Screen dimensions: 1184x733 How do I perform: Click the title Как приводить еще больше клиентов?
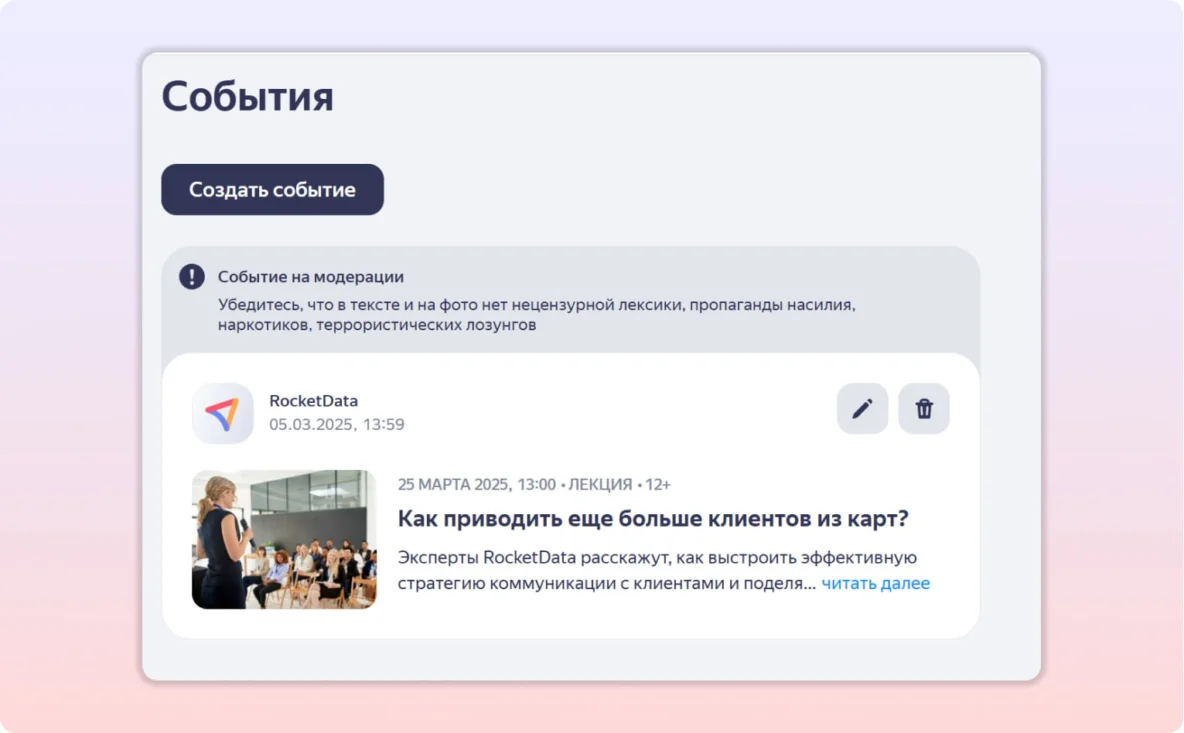click(652, 519)
